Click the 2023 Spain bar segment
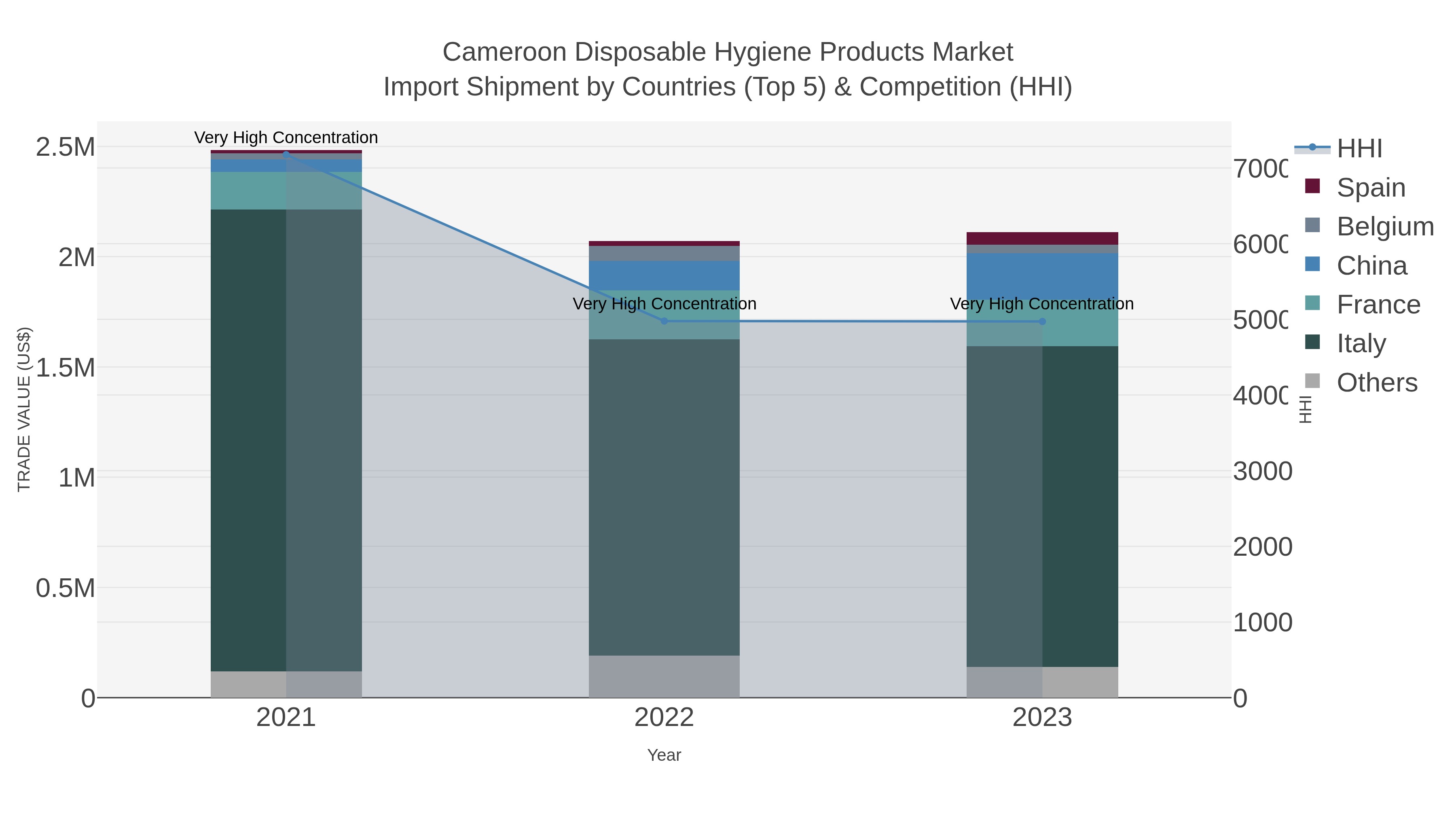 click(x=1042, y=239)
